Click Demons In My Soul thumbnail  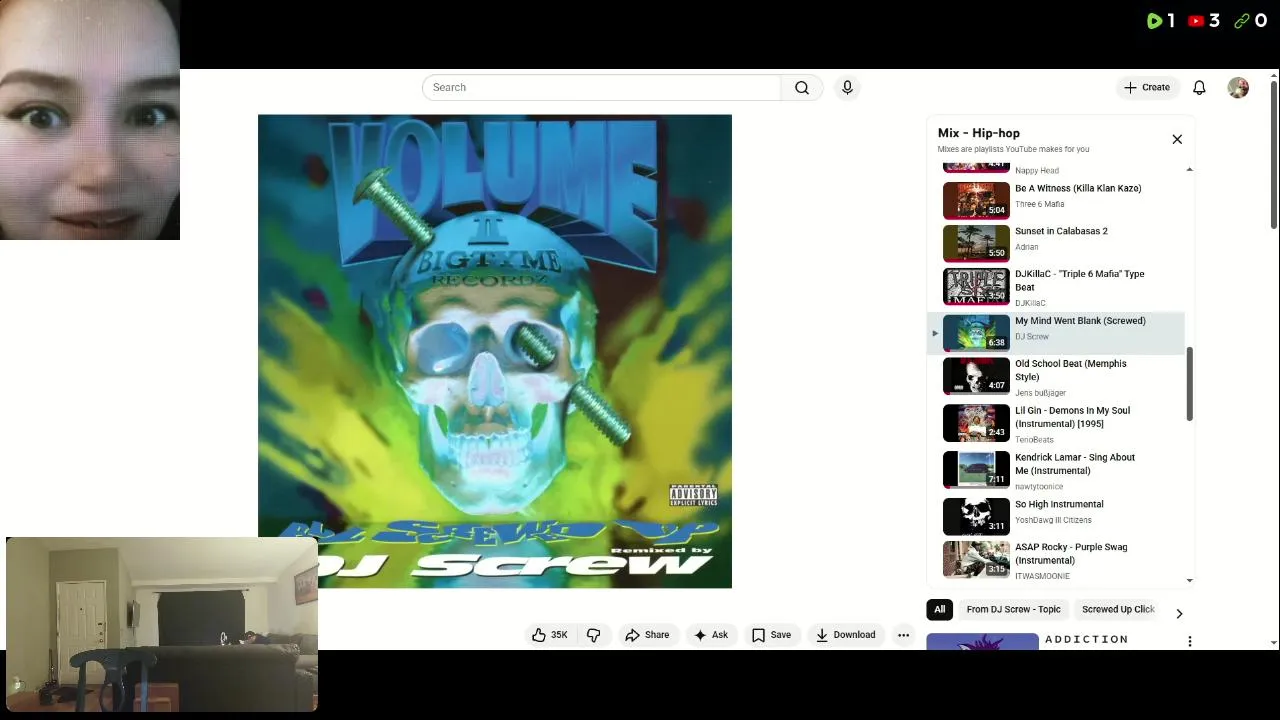pos(976,423)
